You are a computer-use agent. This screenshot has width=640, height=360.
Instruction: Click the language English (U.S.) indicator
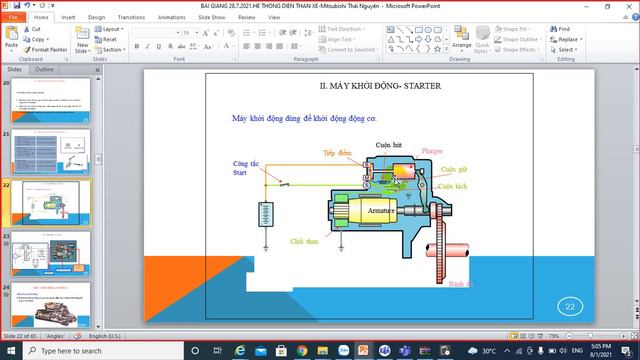pyautogui.click(x=104, y=336)
